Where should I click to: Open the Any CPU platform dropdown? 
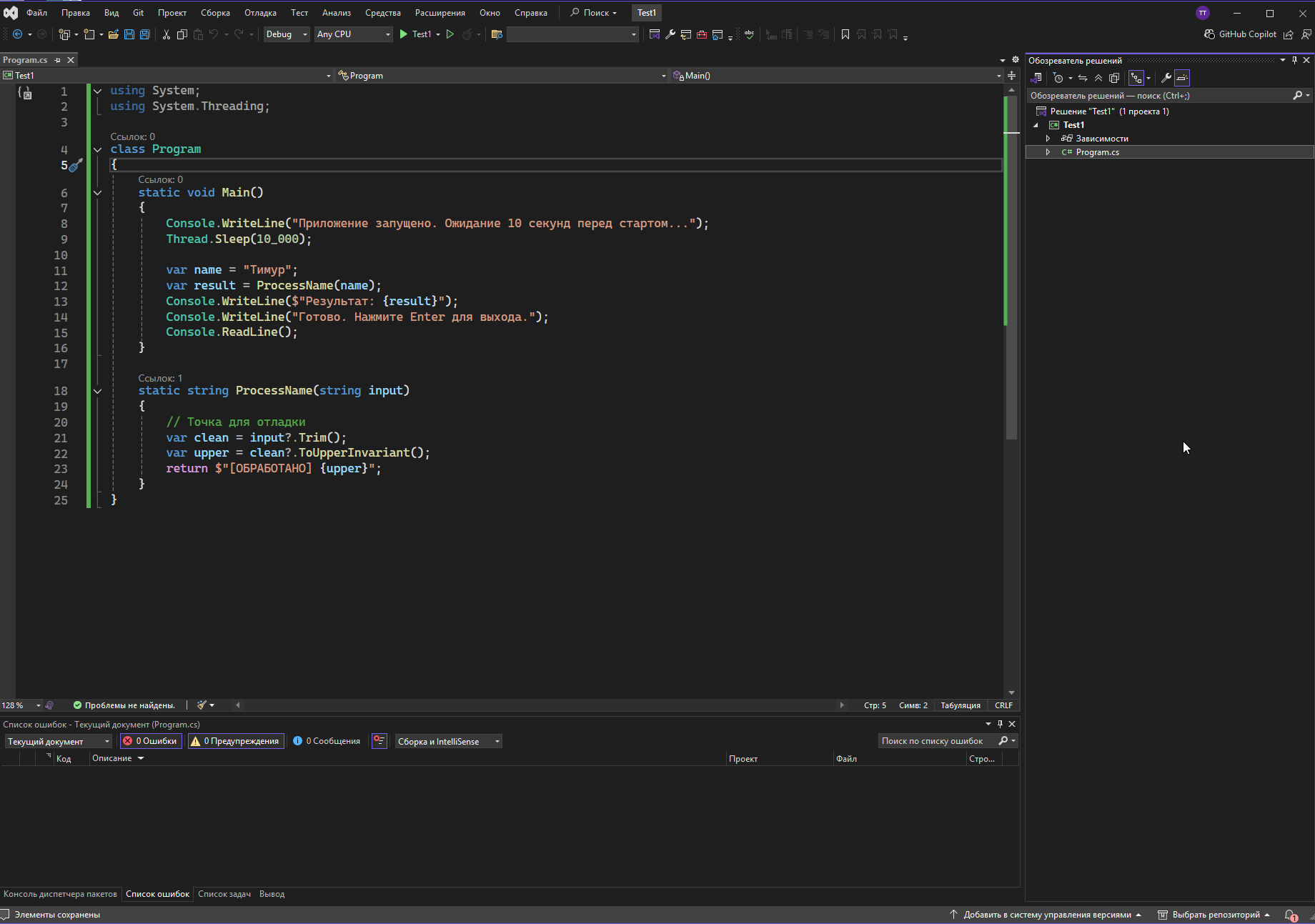click(x=353, y=34)
